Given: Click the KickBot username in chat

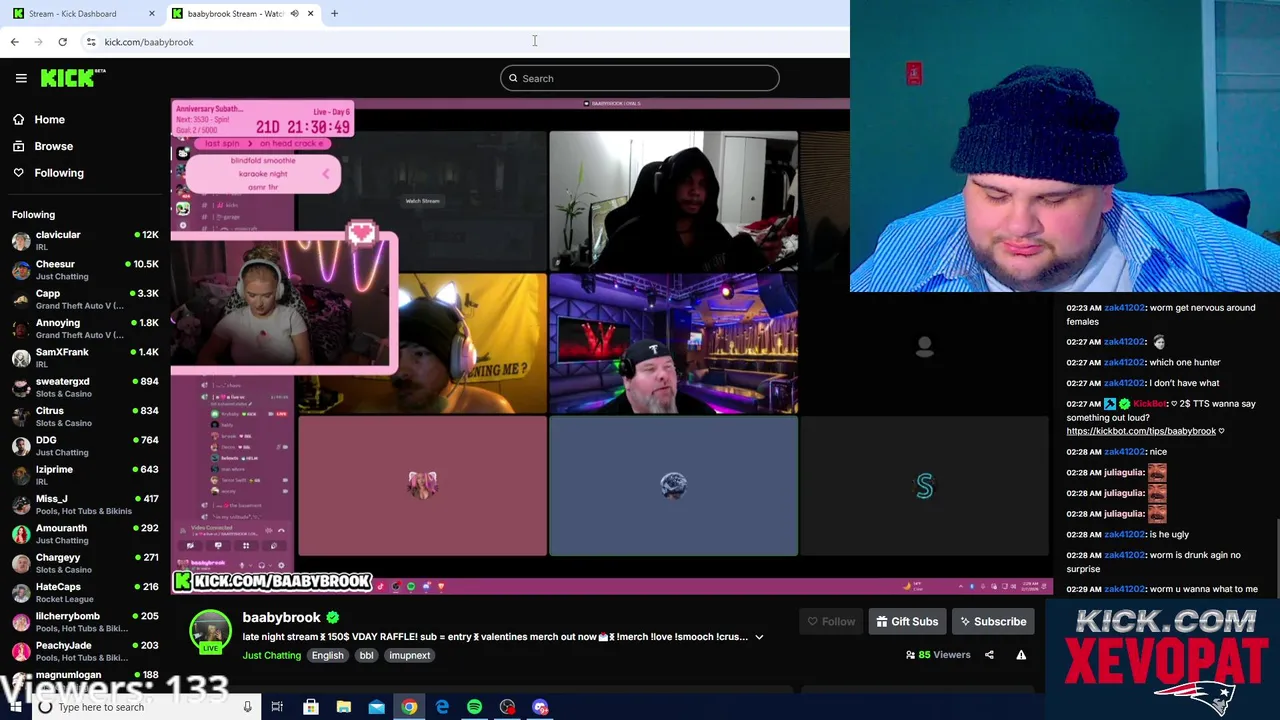Looking at the screenshot, I should [1149, 404].
